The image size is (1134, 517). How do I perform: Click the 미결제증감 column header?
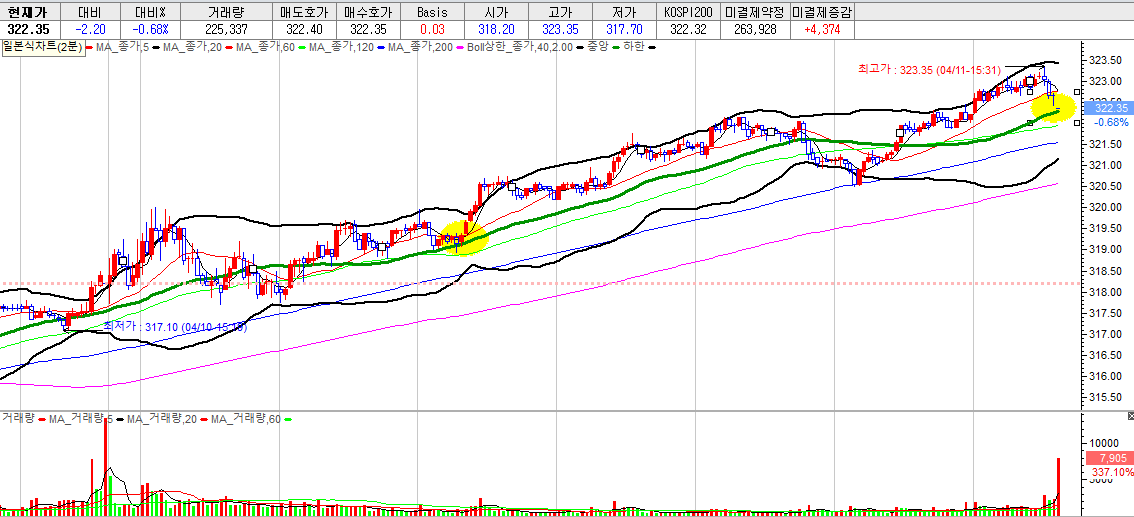pyautogui.click(x=822, y=12)
